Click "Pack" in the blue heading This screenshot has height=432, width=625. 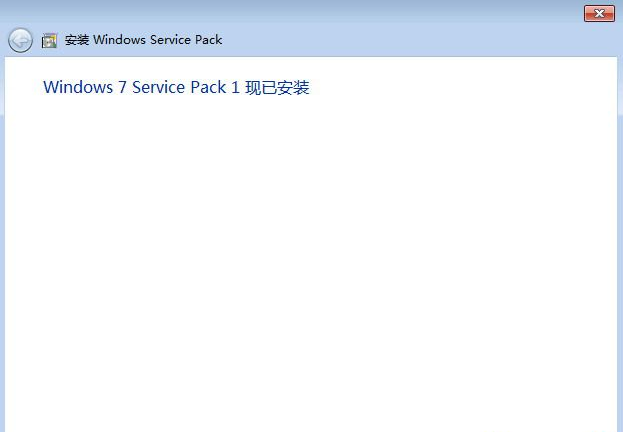[208, 88]
